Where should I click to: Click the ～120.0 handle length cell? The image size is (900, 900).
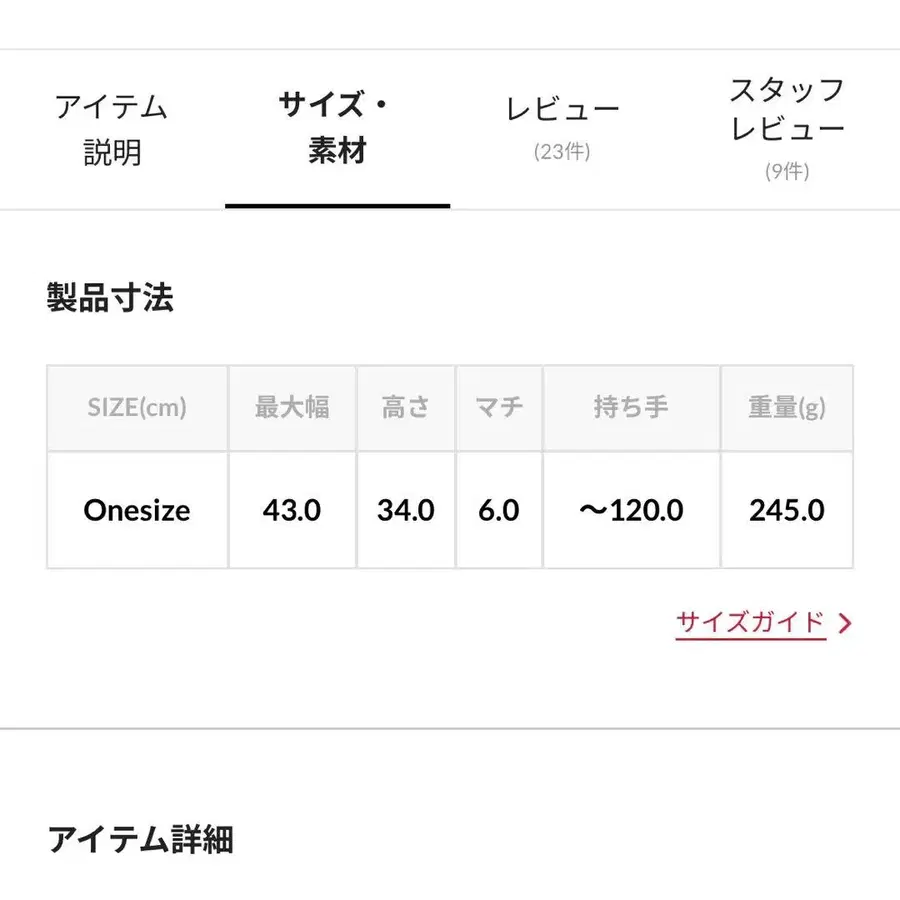[x=631, y=510]
